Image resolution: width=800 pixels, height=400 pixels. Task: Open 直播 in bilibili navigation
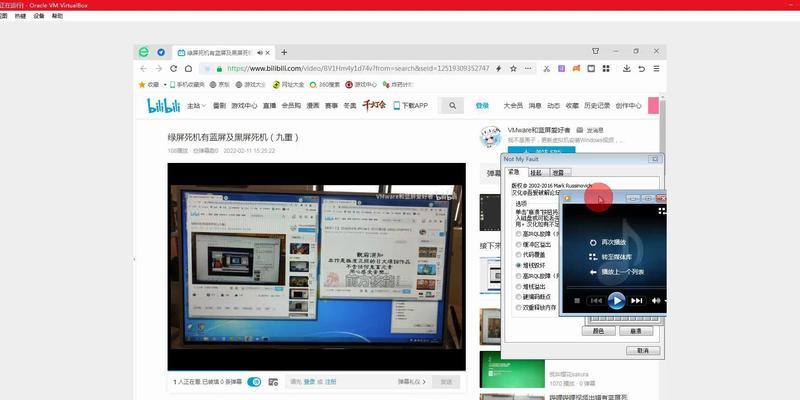click(x=269, y=106)
